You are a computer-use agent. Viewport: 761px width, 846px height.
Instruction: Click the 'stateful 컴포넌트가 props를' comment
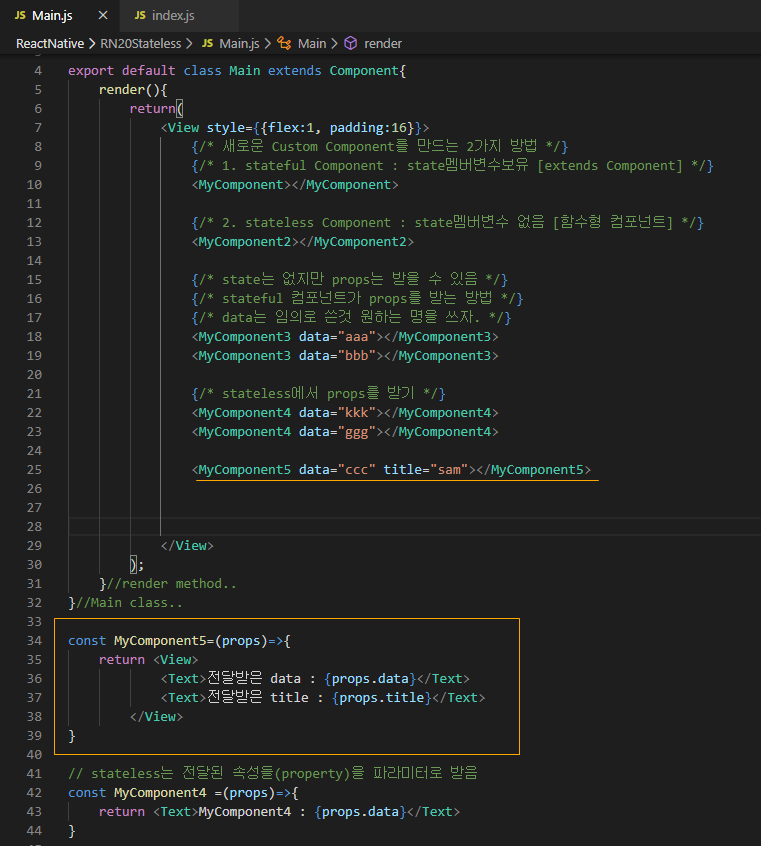tap(357, 298)
